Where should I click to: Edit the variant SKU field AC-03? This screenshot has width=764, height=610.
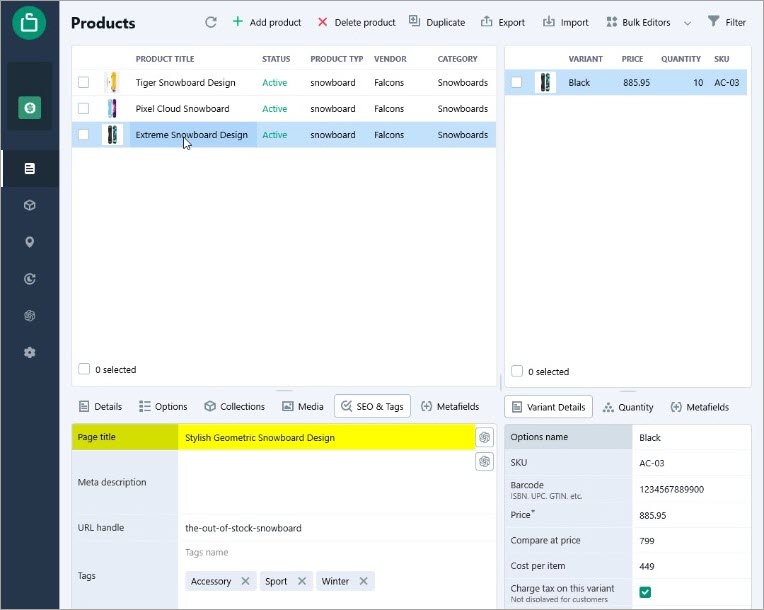(x=691, y=463)
